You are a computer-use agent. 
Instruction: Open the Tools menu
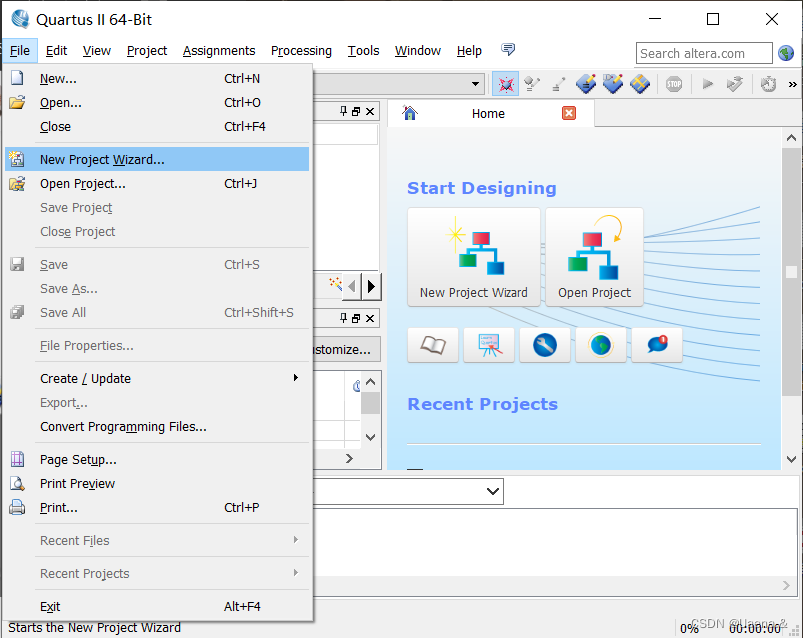point(363,51)
